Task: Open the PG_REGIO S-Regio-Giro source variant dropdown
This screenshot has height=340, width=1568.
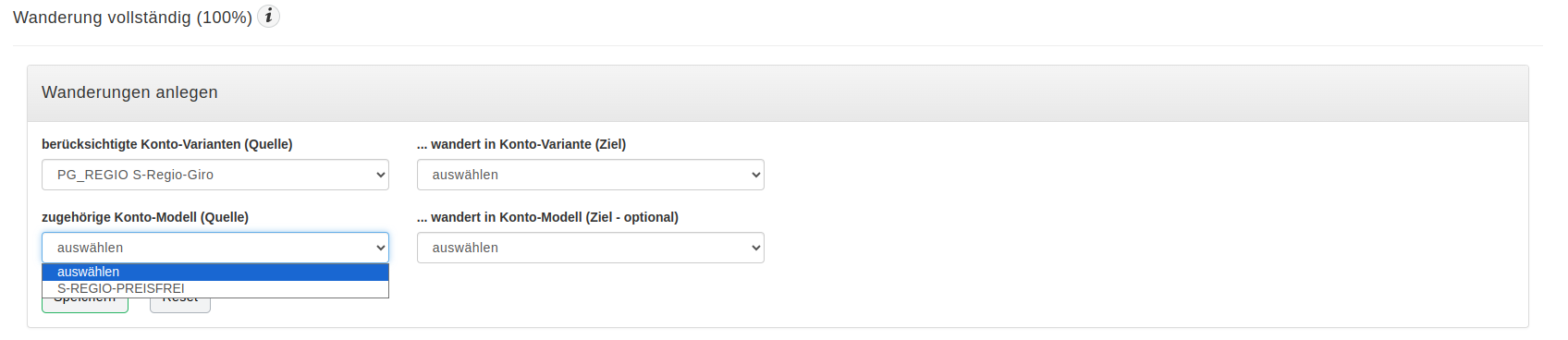Action: tap(215, 175)
